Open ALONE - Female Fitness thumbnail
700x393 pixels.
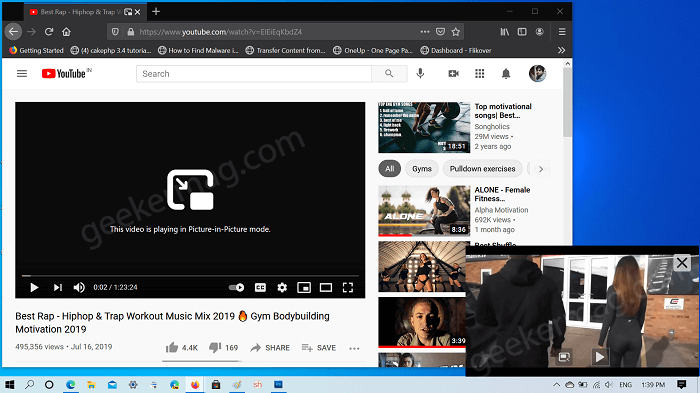[424, 211]
